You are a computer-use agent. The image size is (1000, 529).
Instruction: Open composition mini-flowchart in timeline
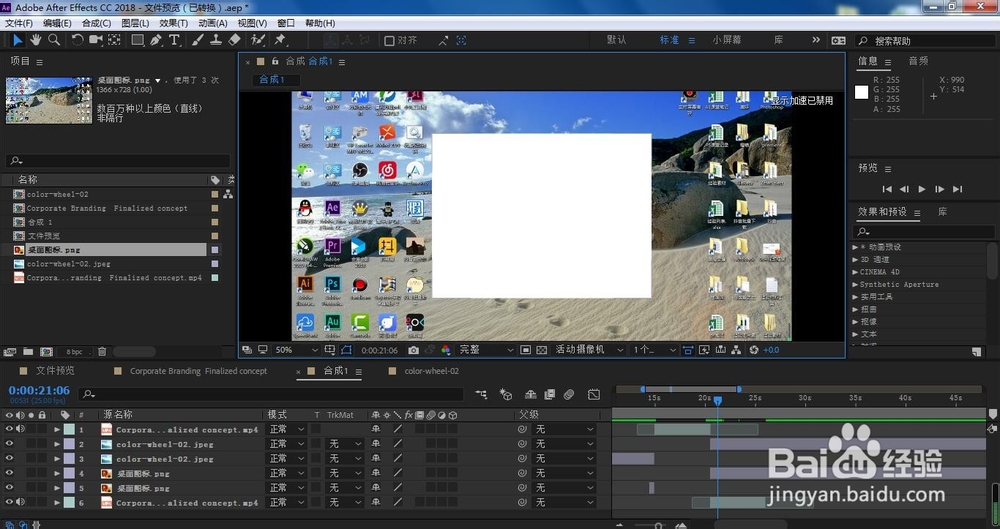[482, 395]
